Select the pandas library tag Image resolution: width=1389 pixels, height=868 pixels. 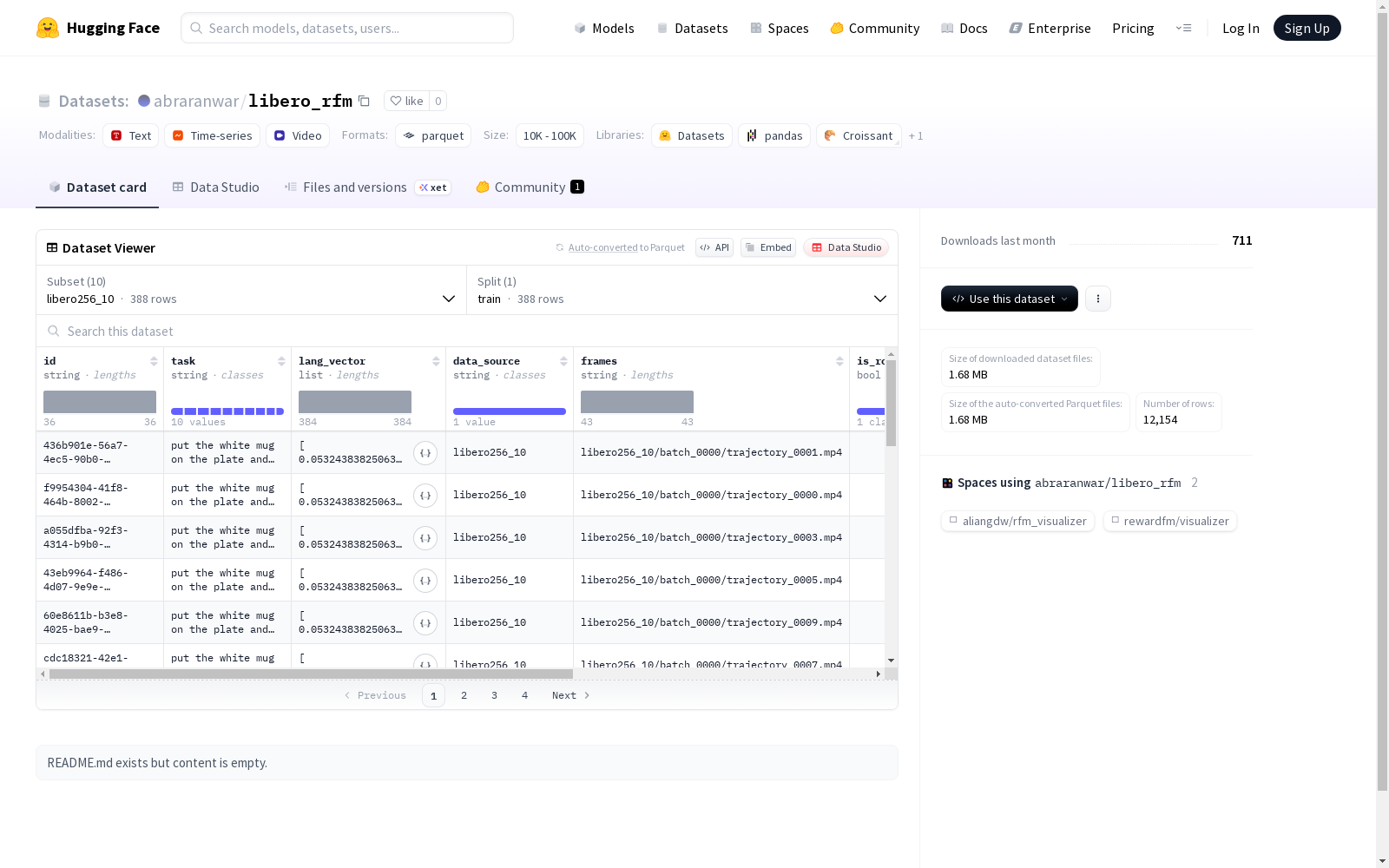click(x=774, y=135)
